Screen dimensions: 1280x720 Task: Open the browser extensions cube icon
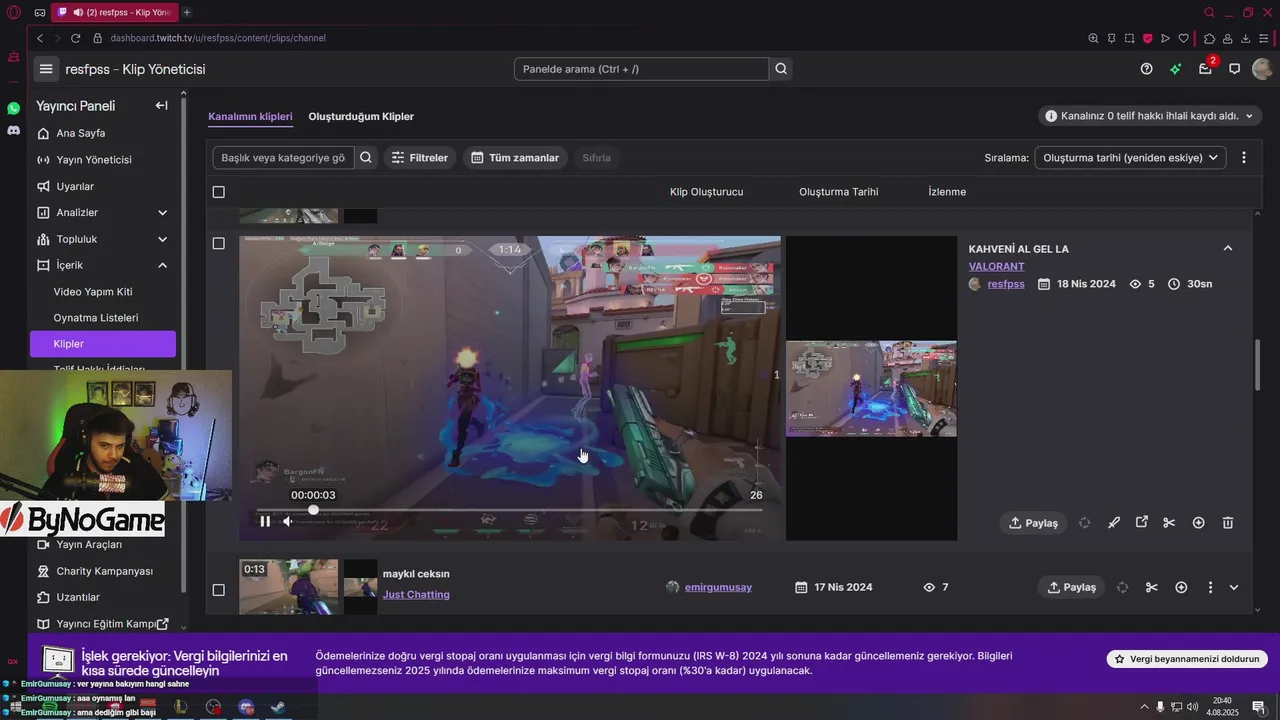[1209, 38]
